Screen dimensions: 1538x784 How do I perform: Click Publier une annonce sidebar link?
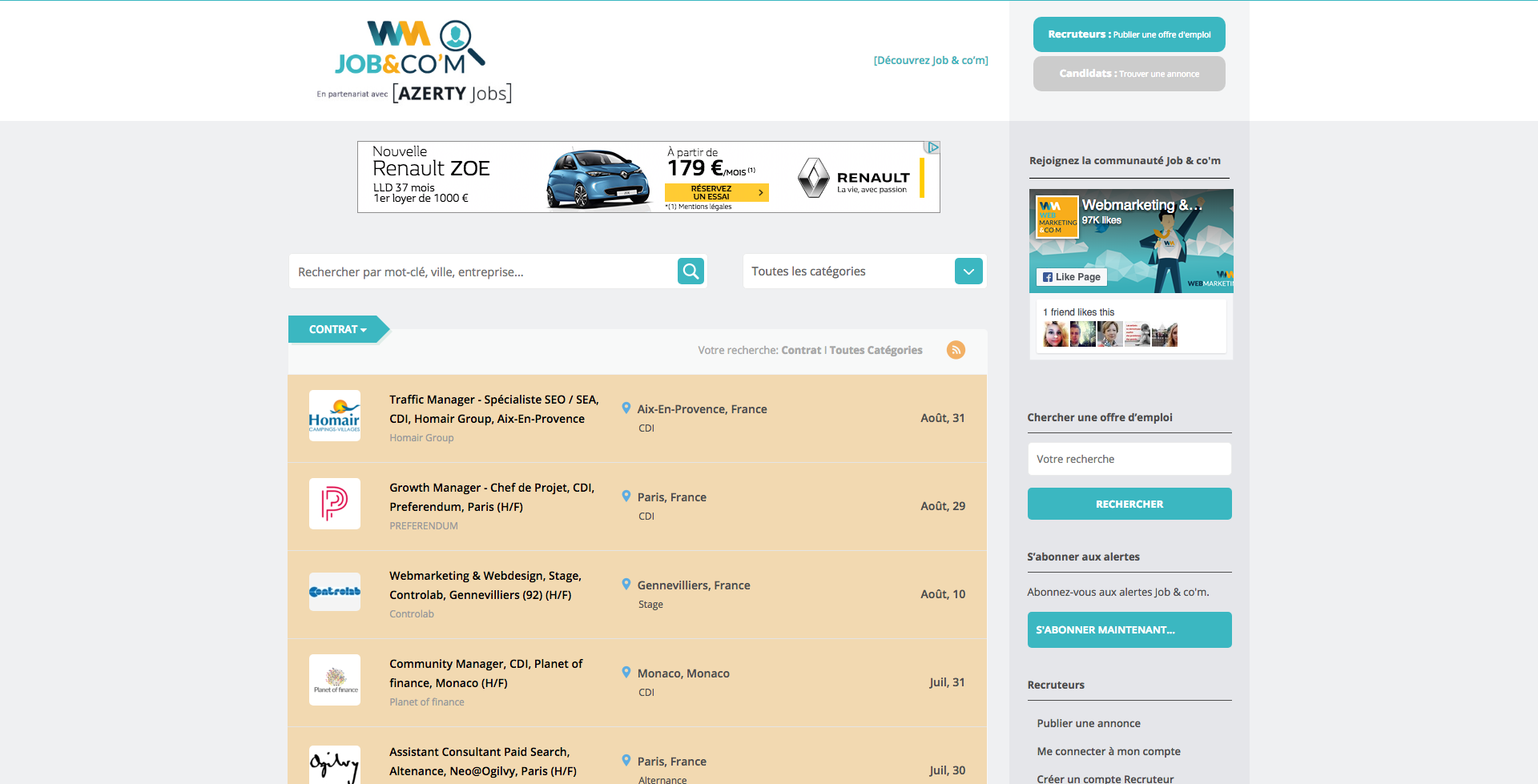coord(1089,723)
